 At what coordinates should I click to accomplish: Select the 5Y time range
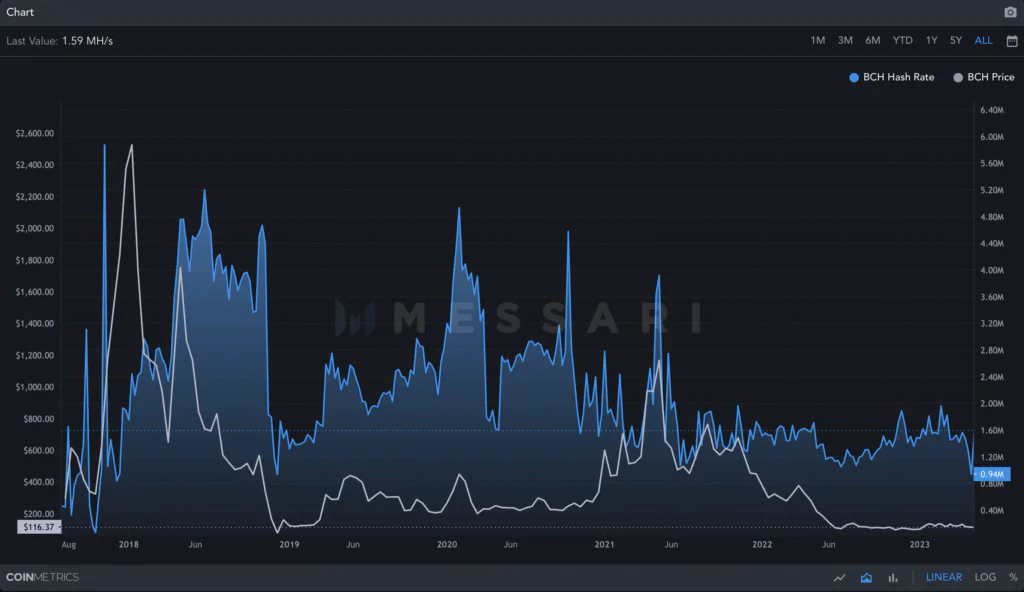(955, 41)
